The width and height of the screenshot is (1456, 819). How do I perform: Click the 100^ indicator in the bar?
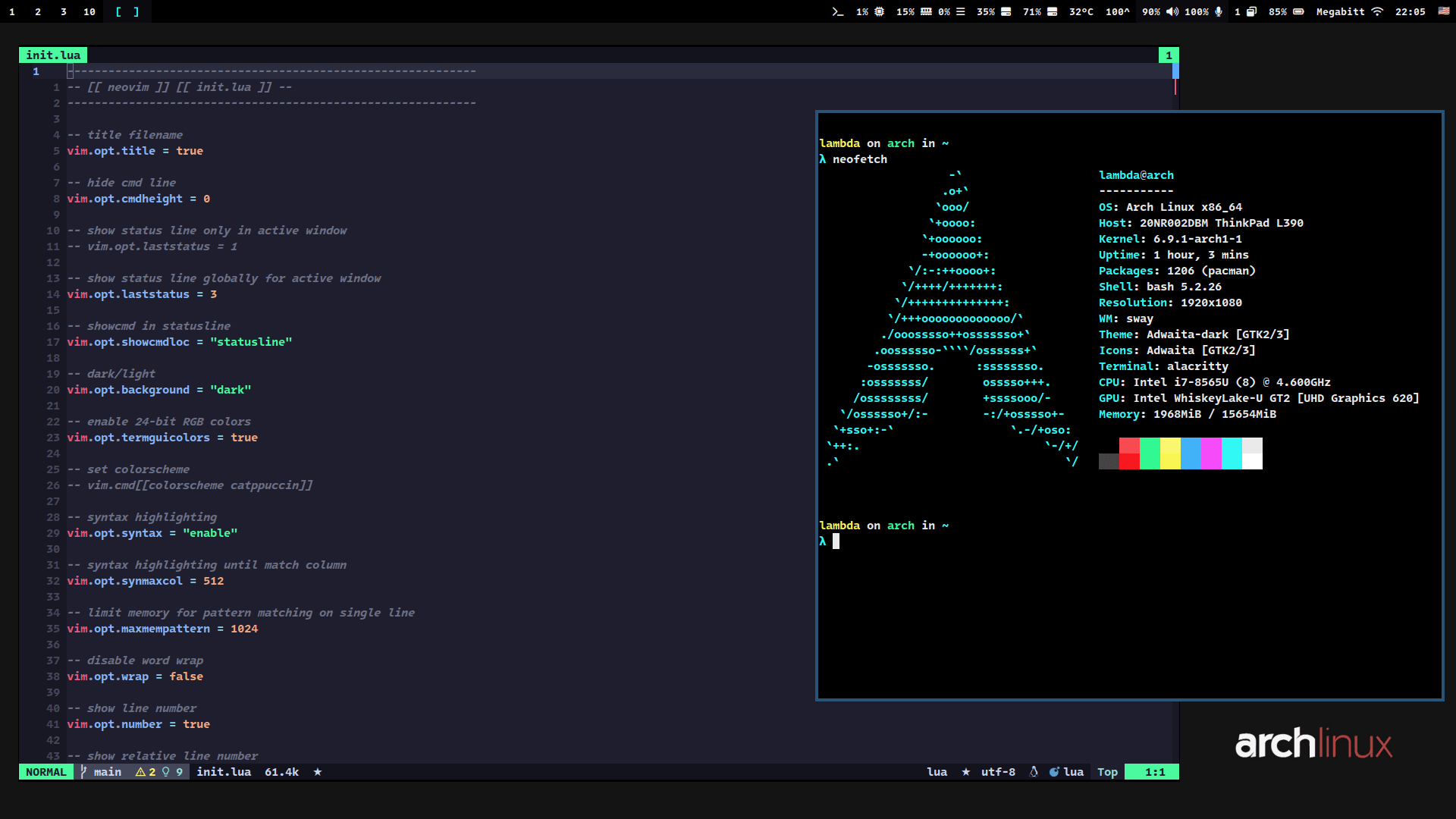coord(1118,11)
